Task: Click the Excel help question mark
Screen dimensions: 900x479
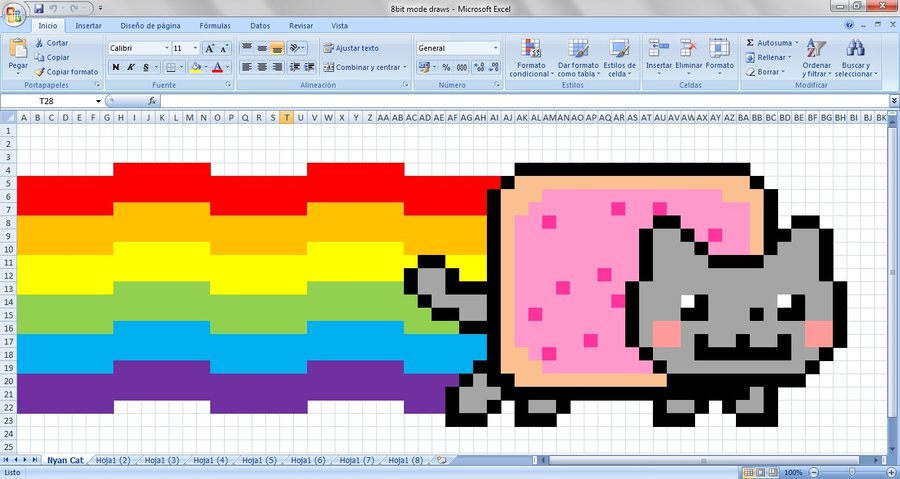Action: coord(849,25)
